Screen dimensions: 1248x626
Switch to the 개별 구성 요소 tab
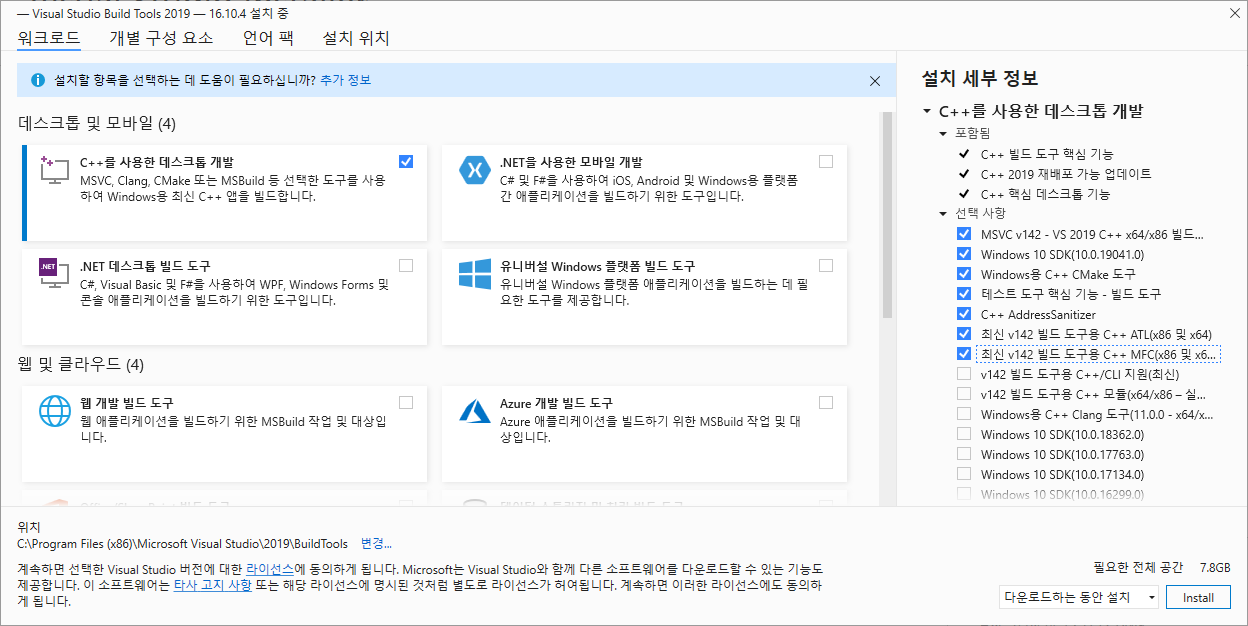tap(161, 39)
